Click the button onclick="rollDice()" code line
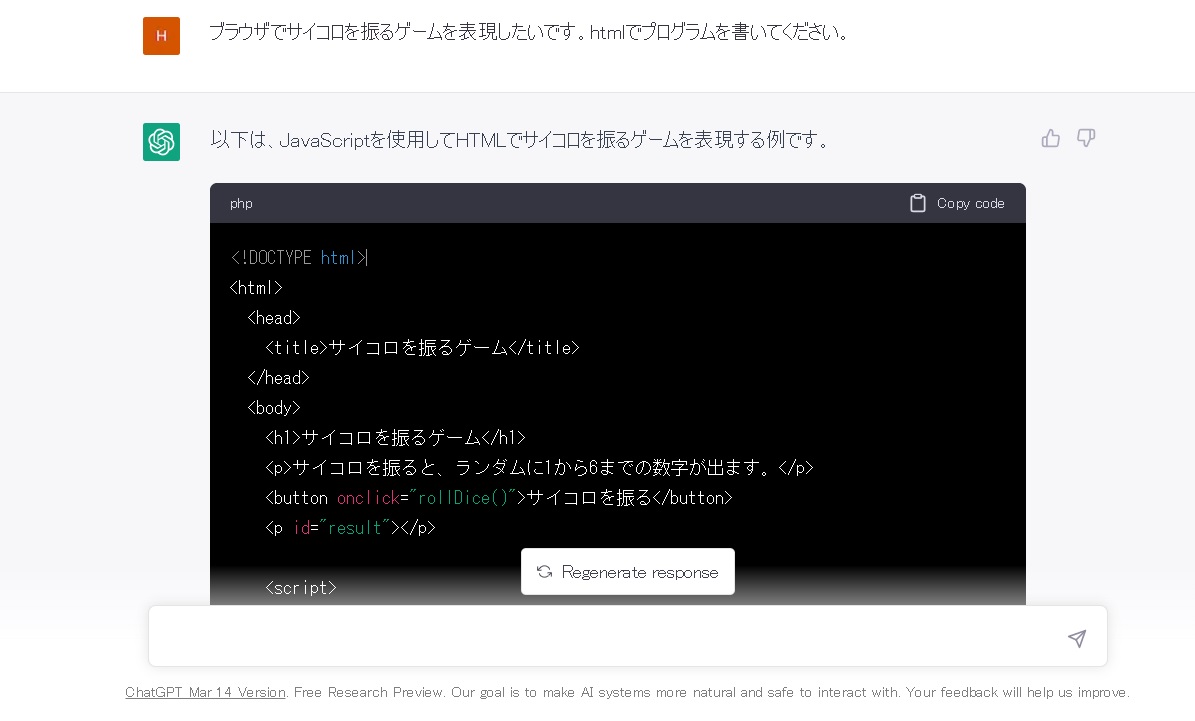Image resolution: width=1195 pixels, height=721 pixels. pyautogui.click(x=498, y=498)
